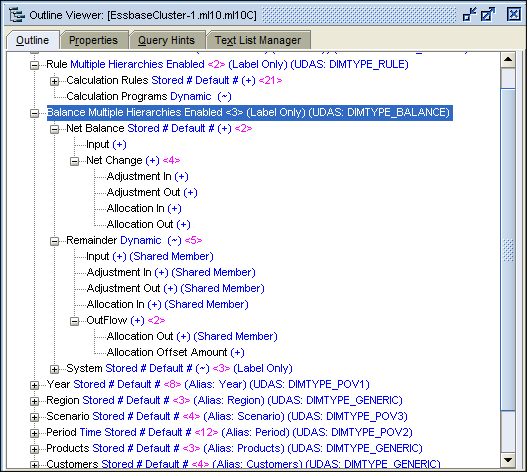Image resolution: width=527 pixels, height=472 pixels.
Task: Collapse the OutFlow node
Action: click(74, 321)
